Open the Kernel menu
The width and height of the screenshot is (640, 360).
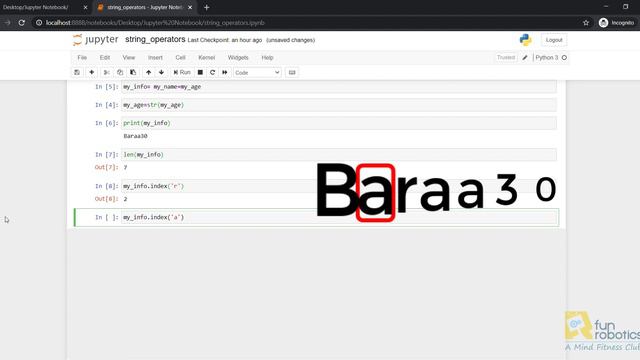(207, 58)
